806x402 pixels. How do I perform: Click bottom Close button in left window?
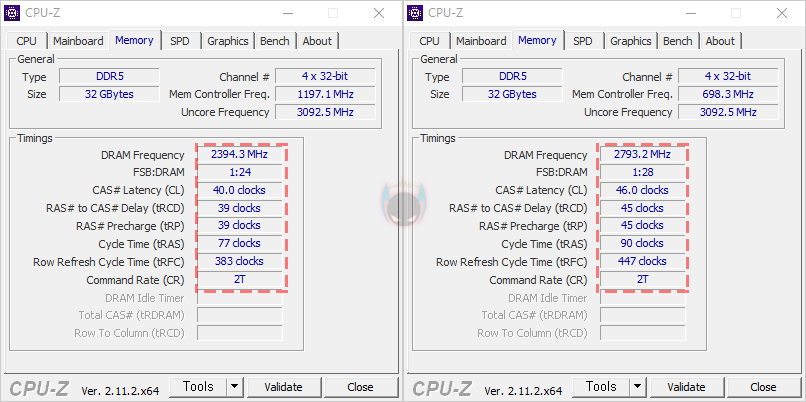click(x=361, y=387)
